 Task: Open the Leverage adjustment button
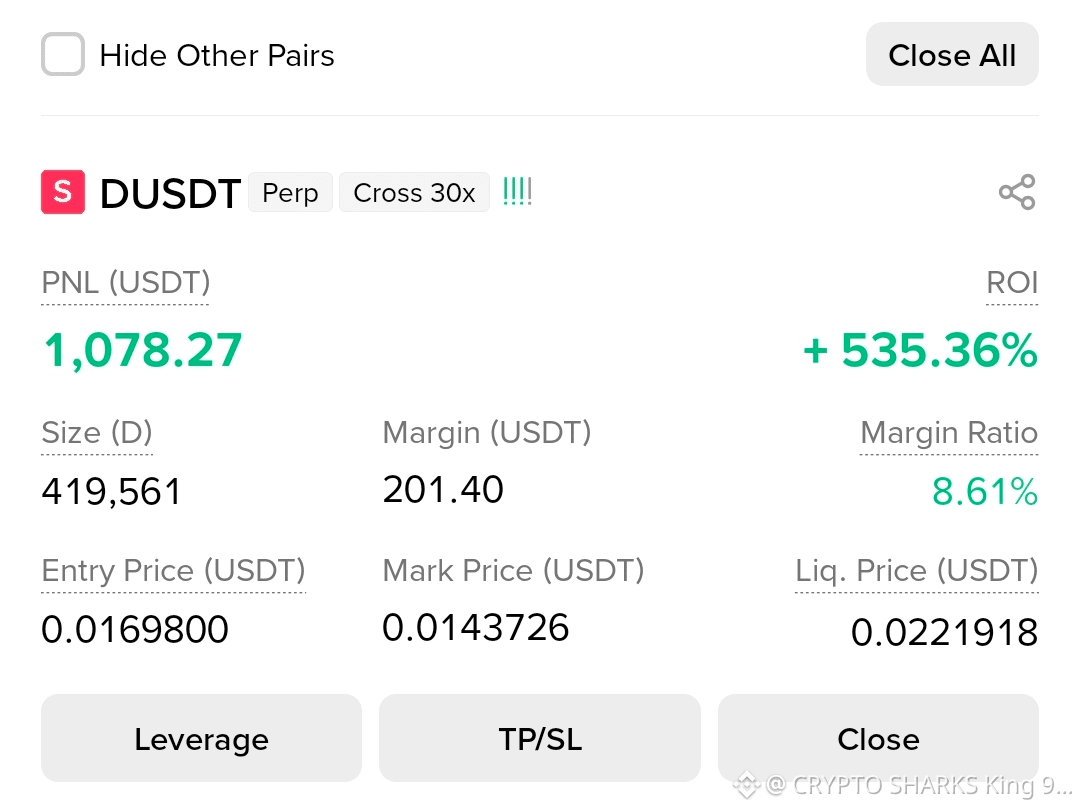(x=201, y=738)
